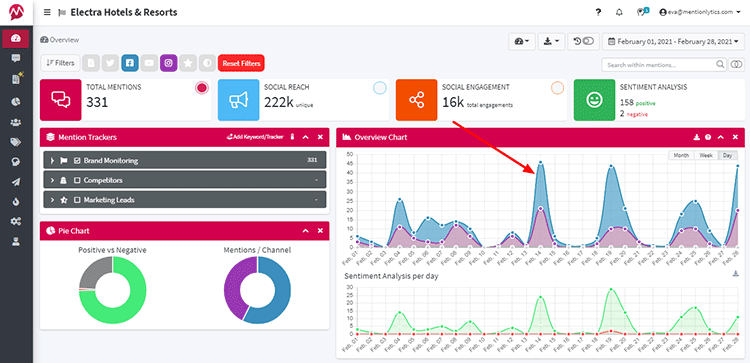Click the Mentionlytics logo in sidebar
The height and width of the screenshot is (363, 750).
tap(16, 12)
